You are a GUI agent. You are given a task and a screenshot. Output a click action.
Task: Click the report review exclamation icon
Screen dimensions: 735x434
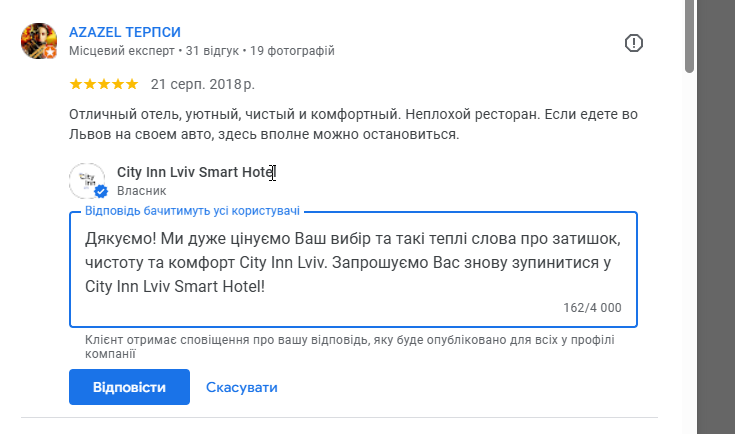(x=634, y=43)
